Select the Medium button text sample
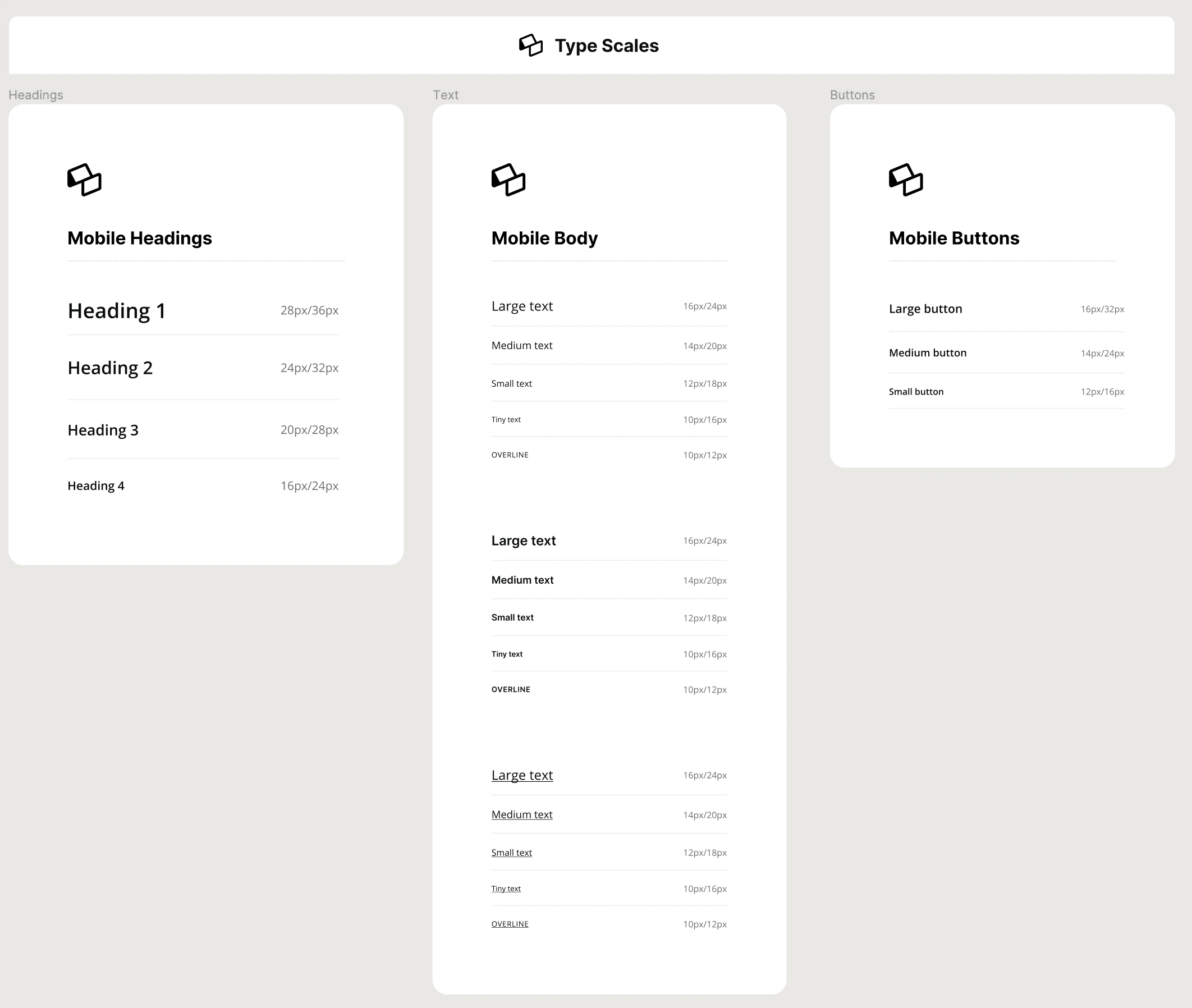This screenshot has height=1008, width=1192. (x=928, y=353)
